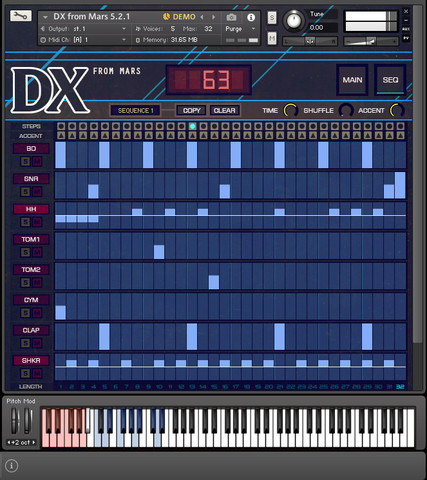Select the HH track label
Screen dimensions: 427x480
pyautogui.click(x=31, y=209)
